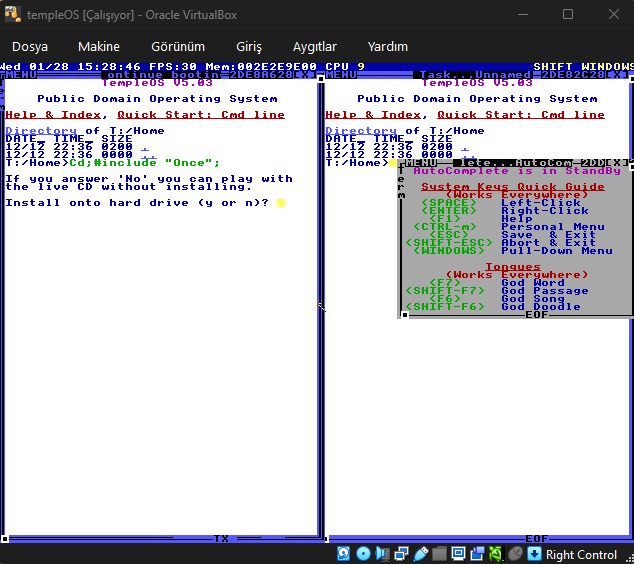This screenshot has height=564, width=634.
Task: Open the Tongues link in AutoComplete
Action: (x=513, y=267)
